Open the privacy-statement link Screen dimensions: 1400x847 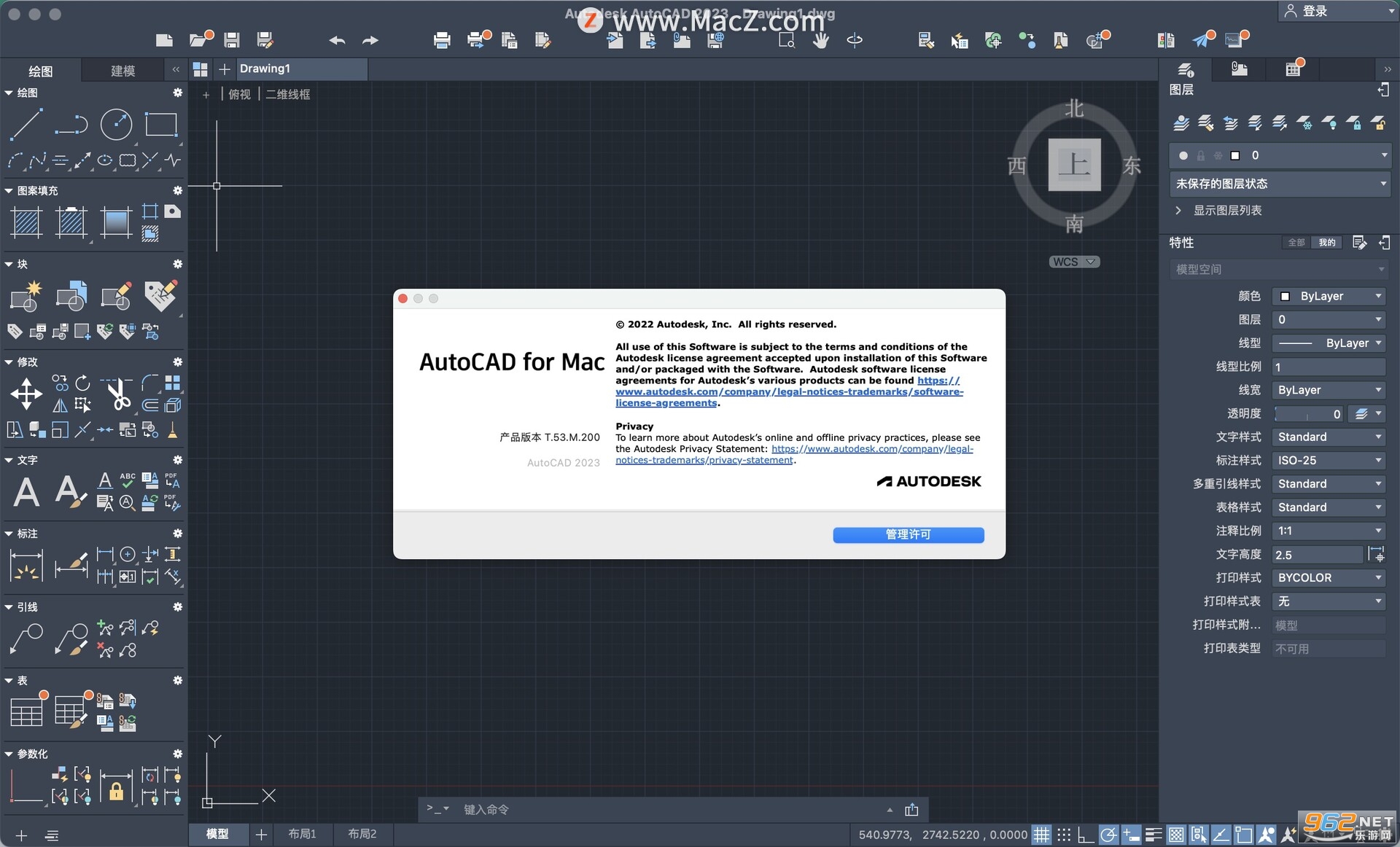tap(795, 455)
